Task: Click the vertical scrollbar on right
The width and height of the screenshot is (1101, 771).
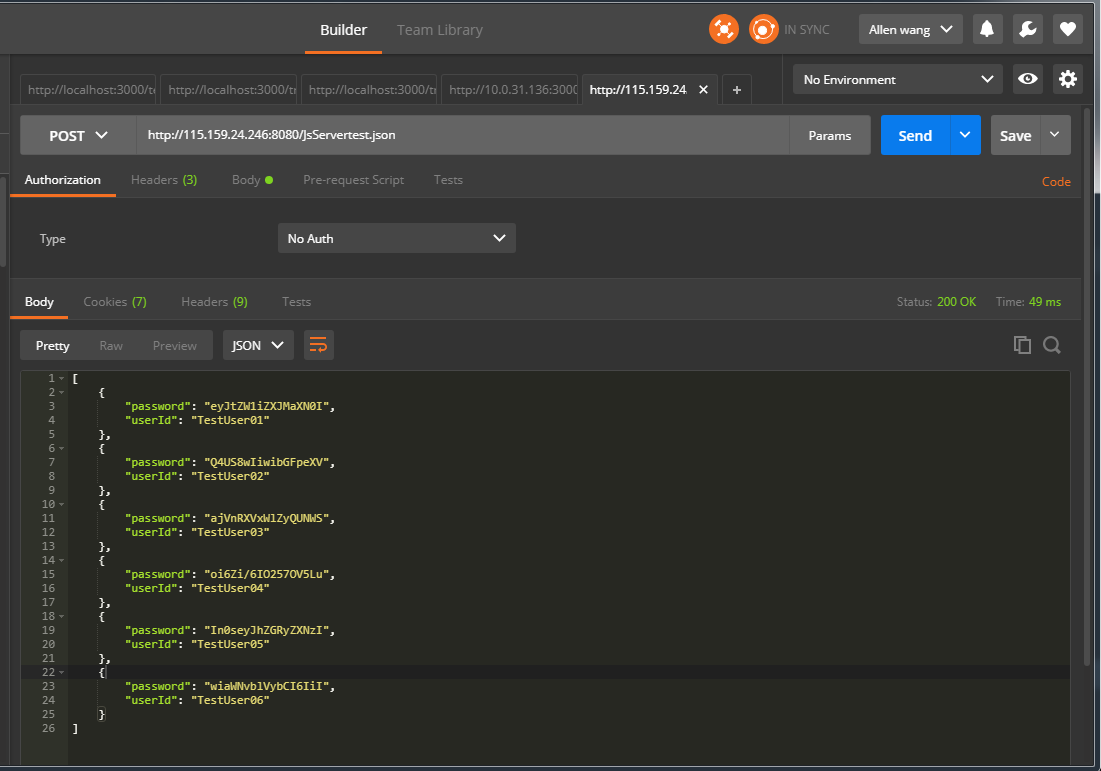Action: pyautogui.click(x=1087, y=386)
